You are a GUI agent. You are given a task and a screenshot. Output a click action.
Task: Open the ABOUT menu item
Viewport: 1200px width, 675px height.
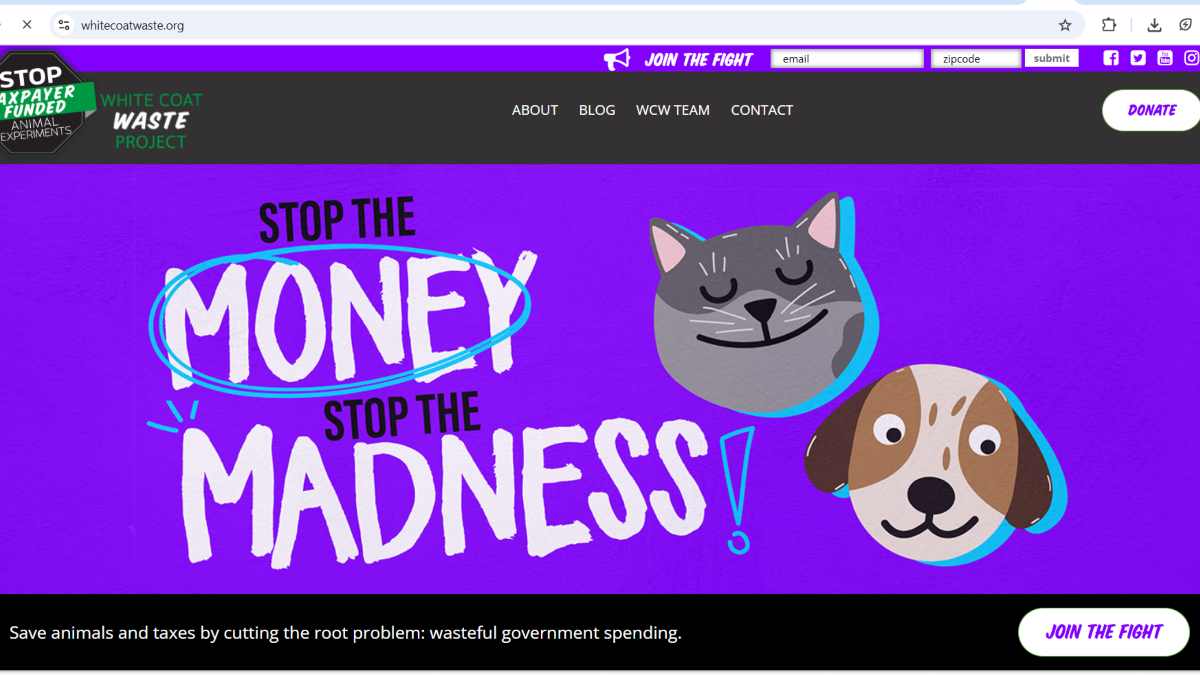click(535, 110)
